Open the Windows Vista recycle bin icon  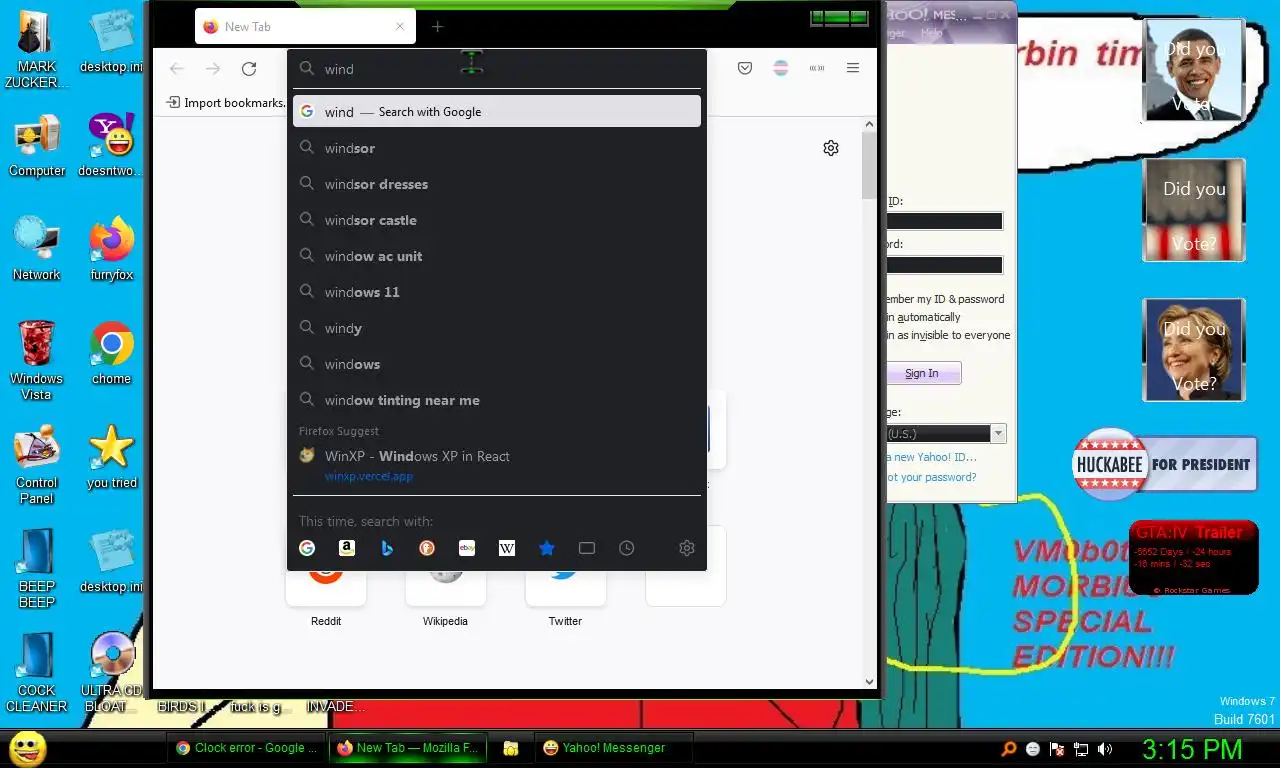point(37,360)
